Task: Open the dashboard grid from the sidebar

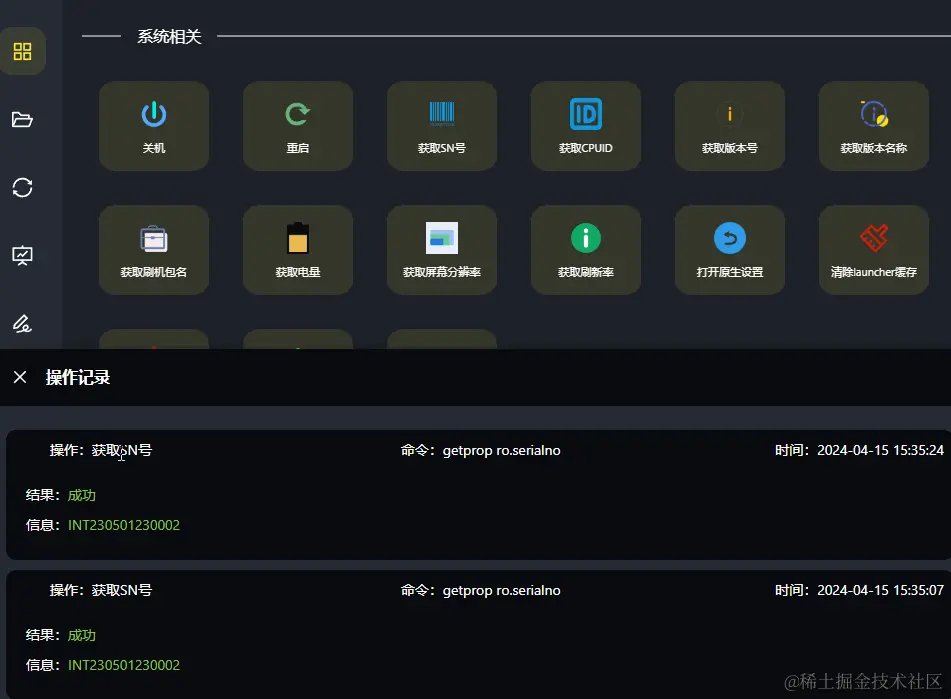Action: pyautogui.click(x=23, y=51)
